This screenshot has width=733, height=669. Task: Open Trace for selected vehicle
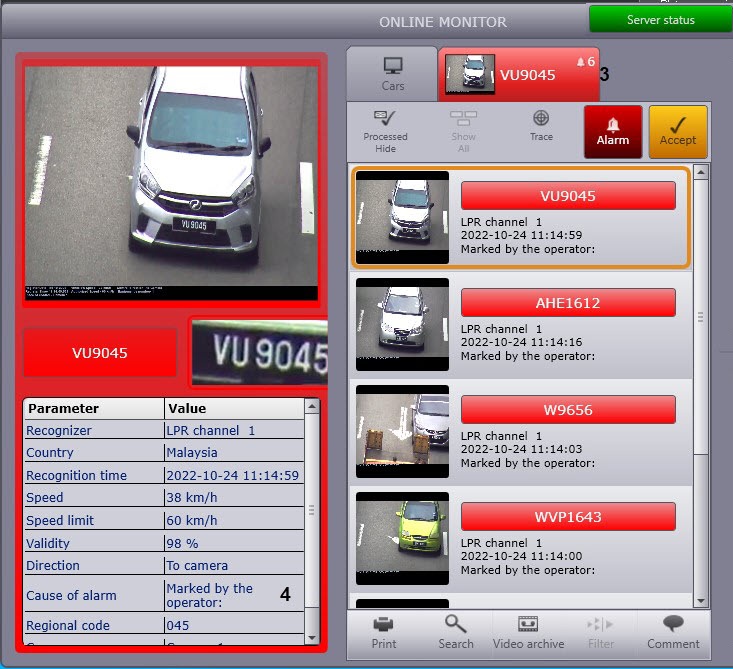pyautogui.click(x=541, y=126)
